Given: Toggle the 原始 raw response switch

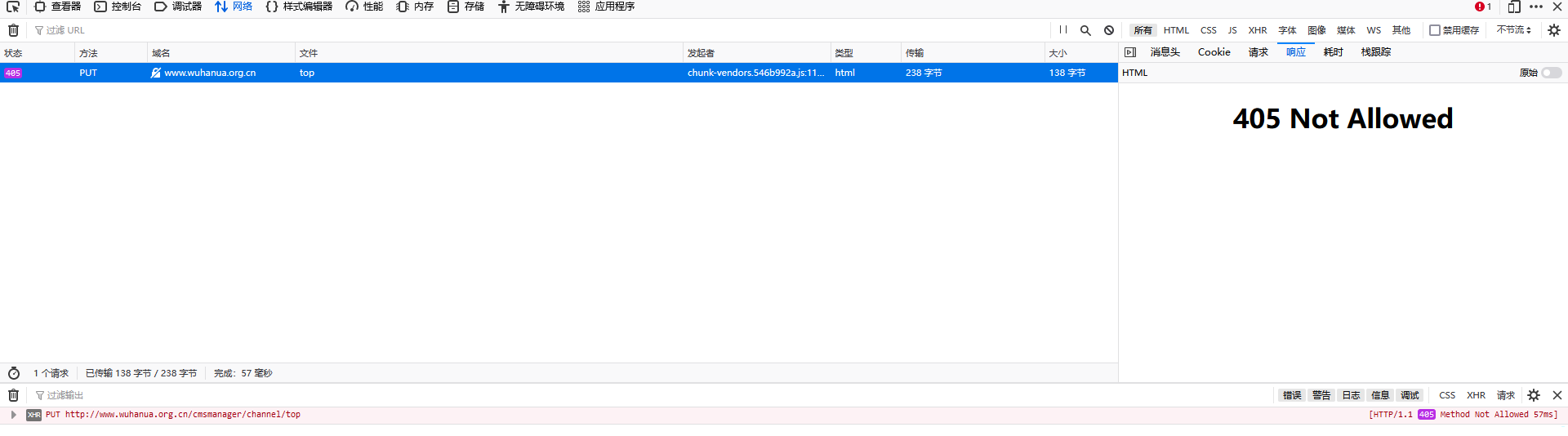Looking at the screenshot, I should tap(1552, 73).
